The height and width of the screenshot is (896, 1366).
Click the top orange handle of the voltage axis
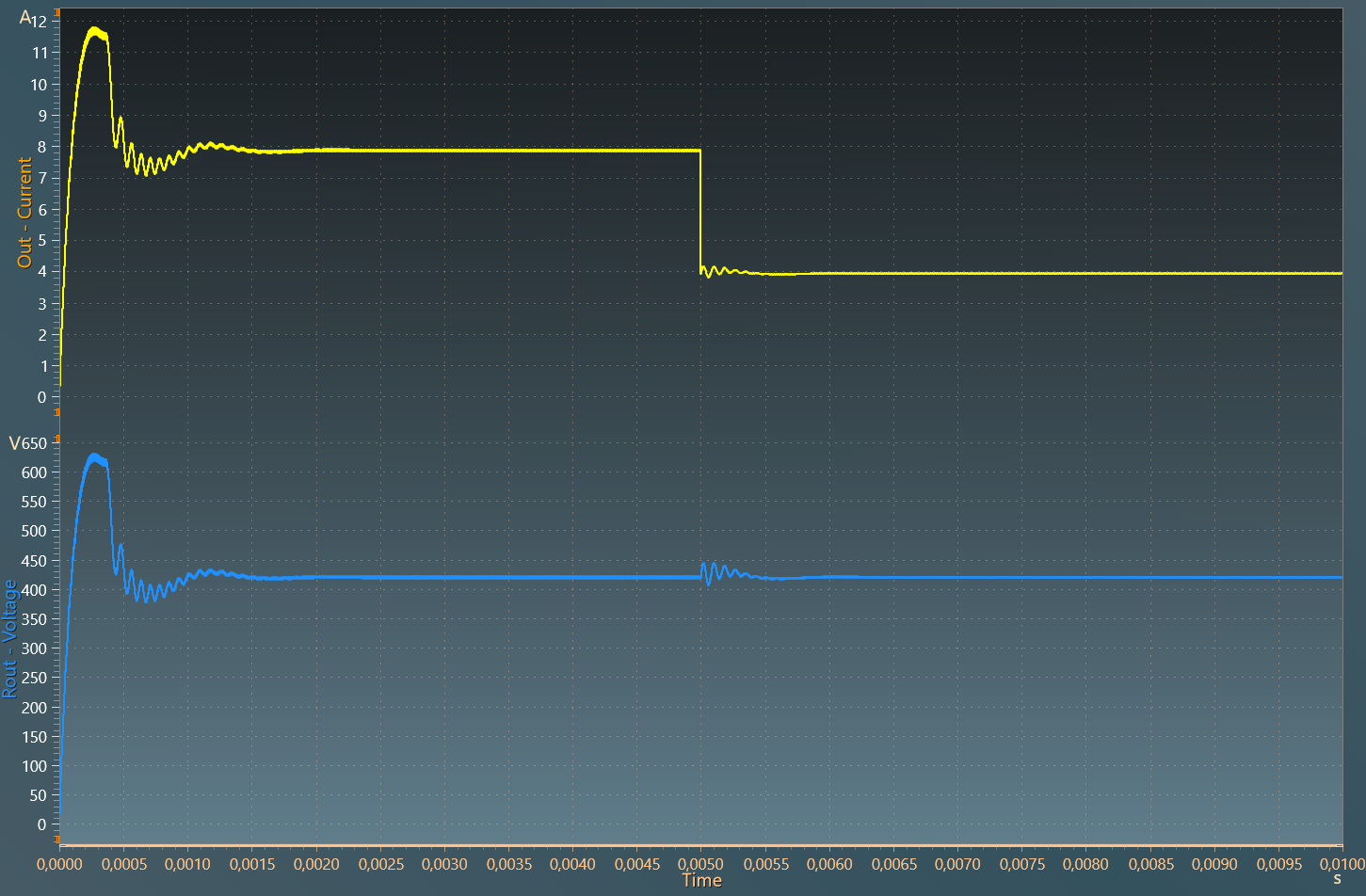pos(56,436)
